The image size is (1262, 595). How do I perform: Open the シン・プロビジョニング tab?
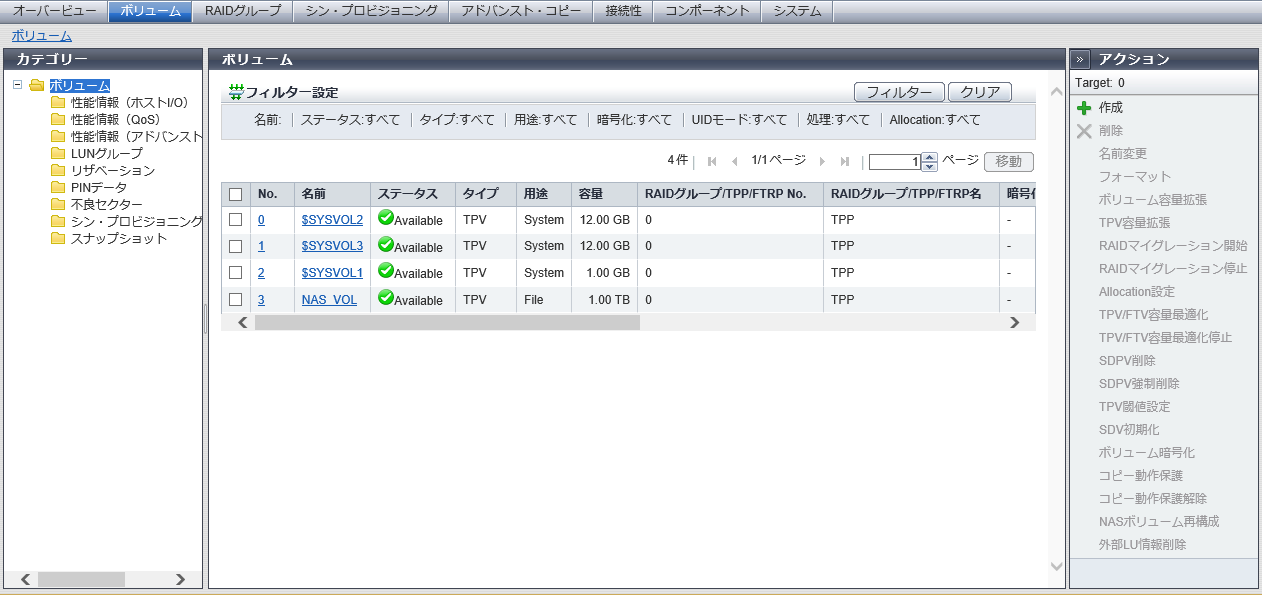click(371, 11)
